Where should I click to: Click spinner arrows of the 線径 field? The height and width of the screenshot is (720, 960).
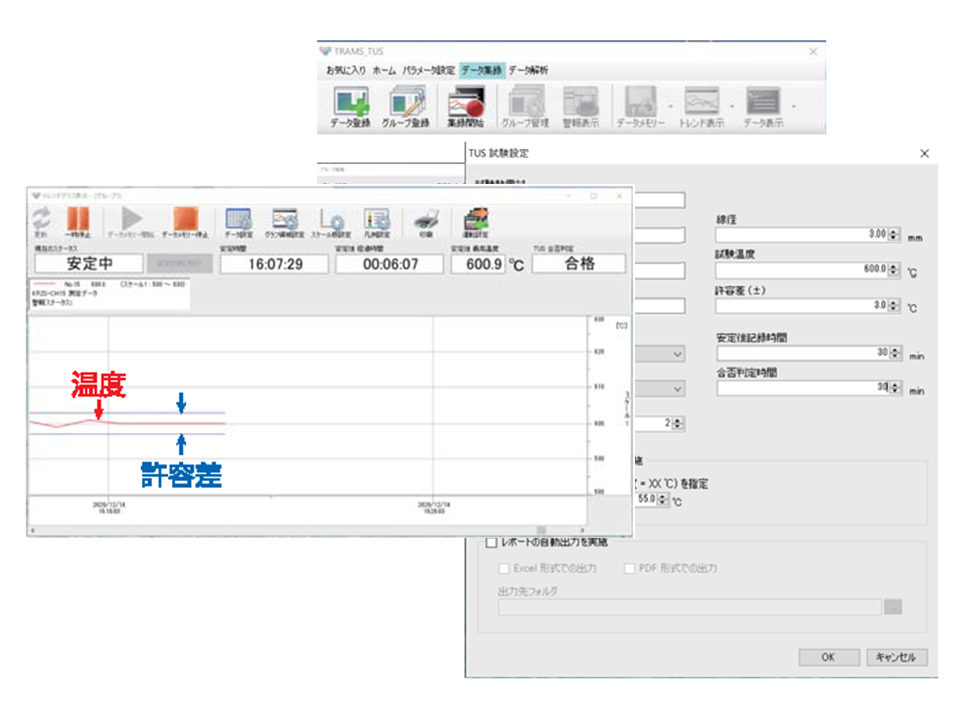(x=894, y=234)
